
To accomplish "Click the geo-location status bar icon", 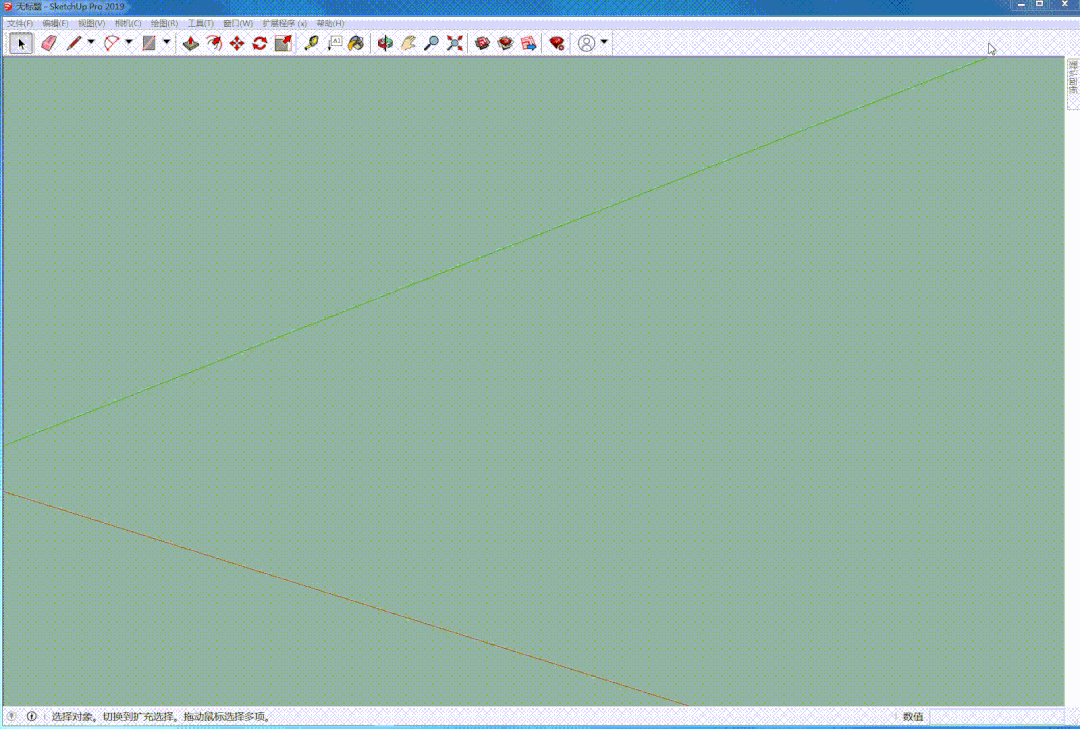I will pos(12,717).
